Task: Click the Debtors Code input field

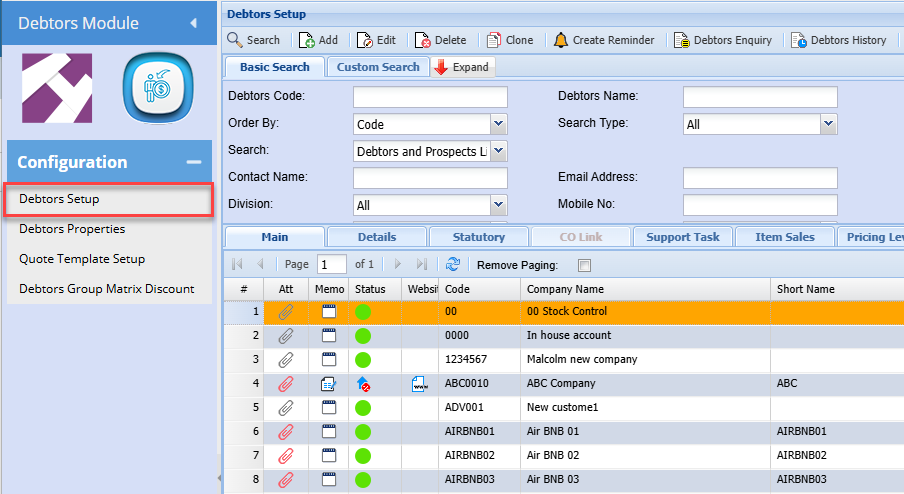Action: 430,97
